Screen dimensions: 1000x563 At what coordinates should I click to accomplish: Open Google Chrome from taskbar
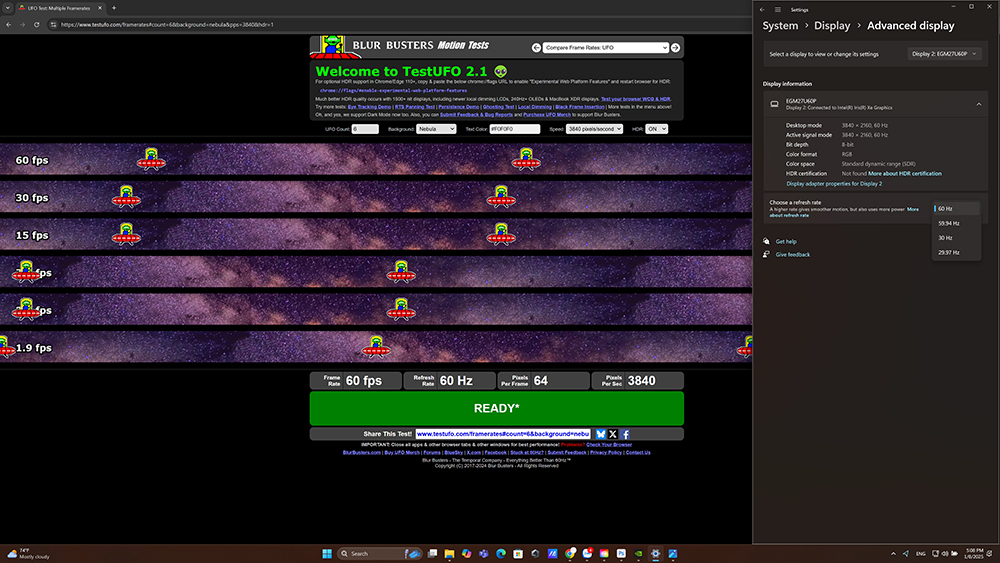click(x=570, y=553)
